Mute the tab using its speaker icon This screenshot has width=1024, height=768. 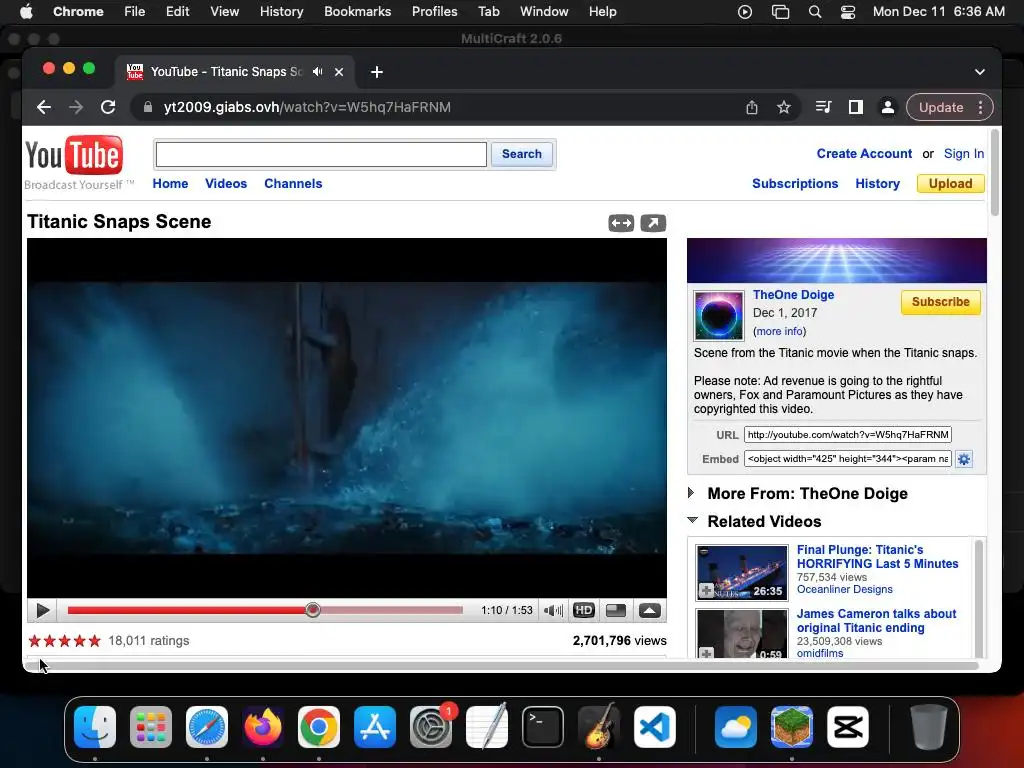[317, 72]
